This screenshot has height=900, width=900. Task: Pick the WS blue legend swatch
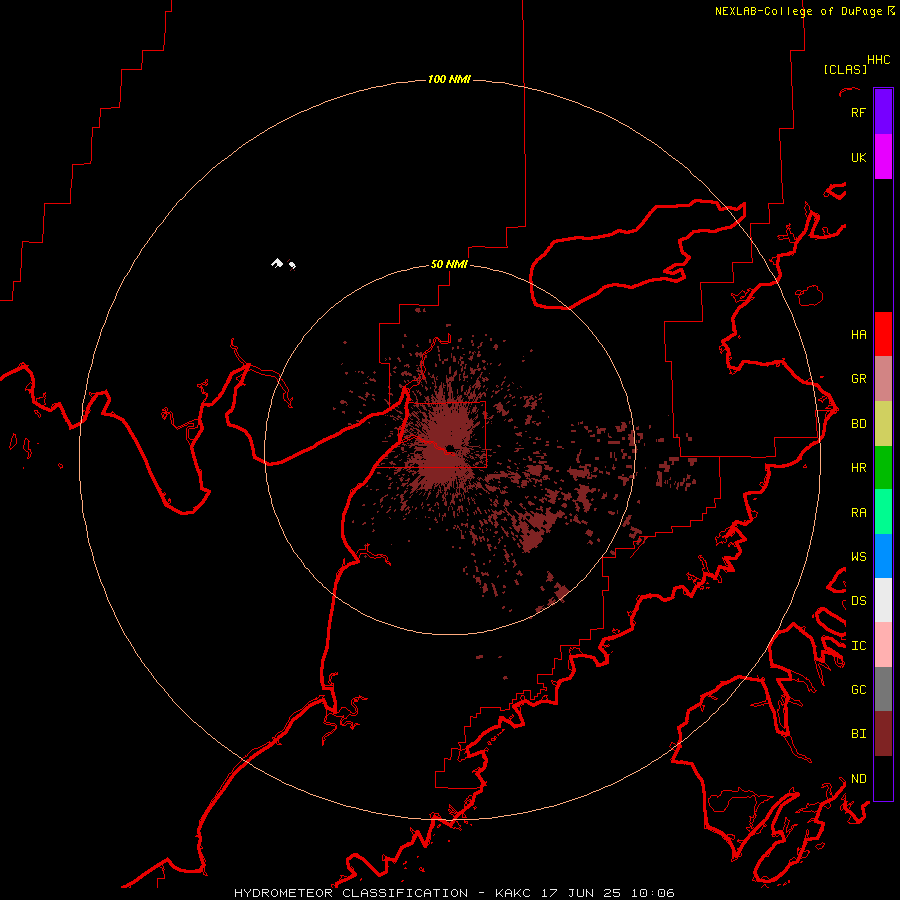[x=883, y=556]
